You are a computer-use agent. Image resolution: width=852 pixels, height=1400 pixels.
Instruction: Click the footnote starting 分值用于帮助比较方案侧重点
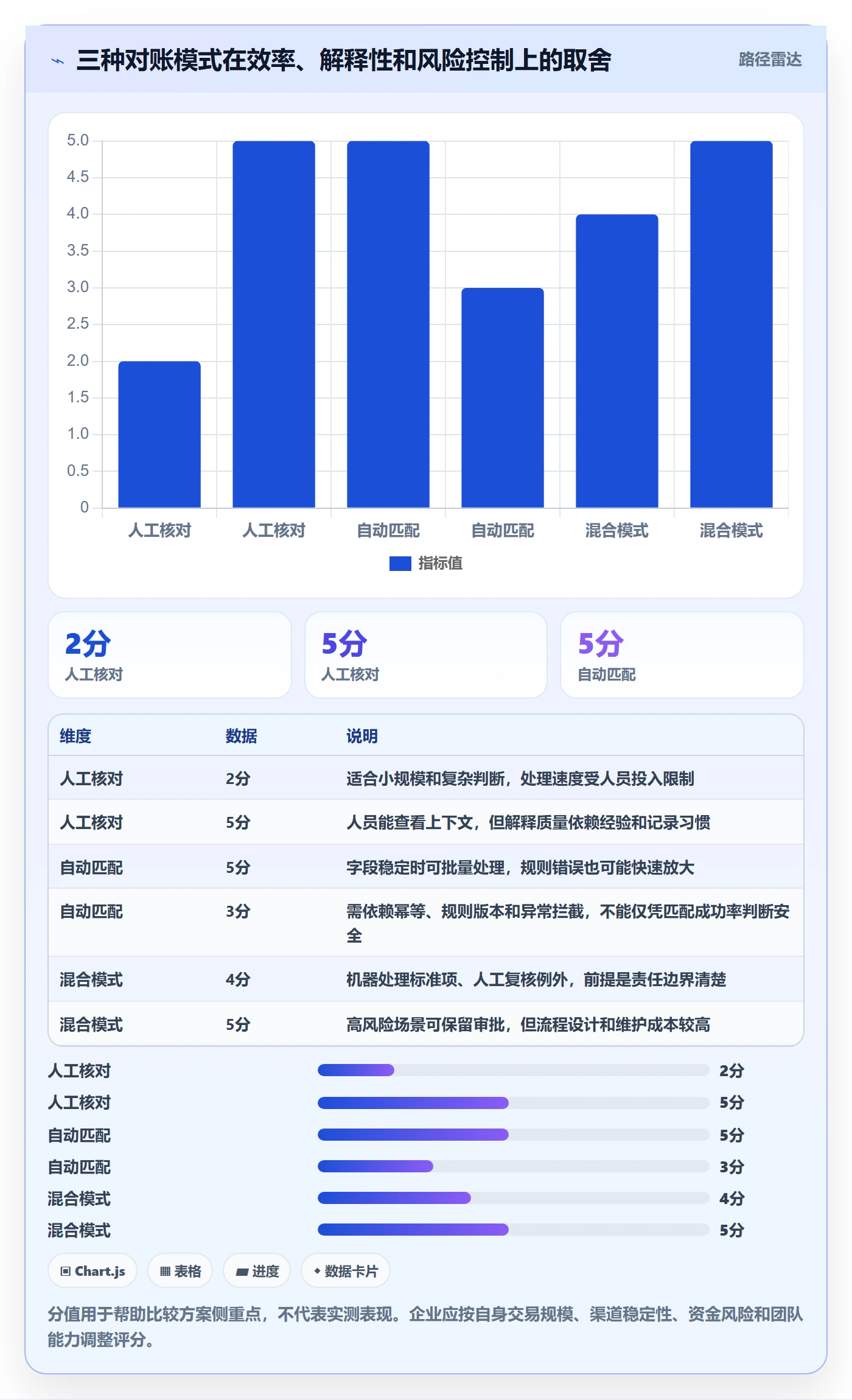(x=425, y=1327)
